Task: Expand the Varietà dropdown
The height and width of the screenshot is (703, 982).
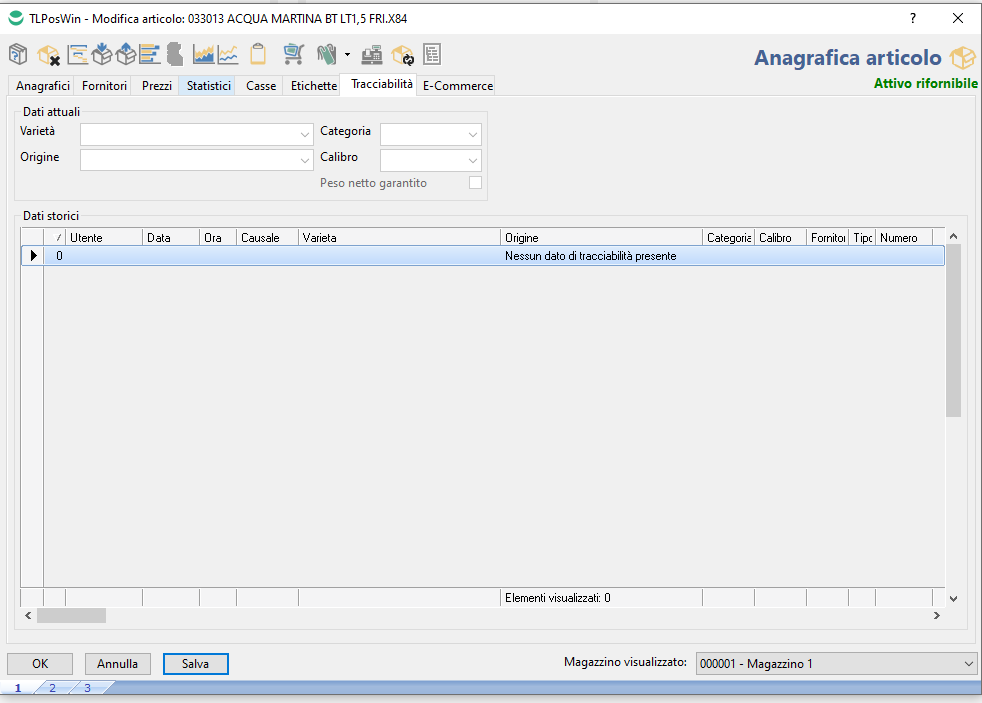Action: tap(304, 134)
